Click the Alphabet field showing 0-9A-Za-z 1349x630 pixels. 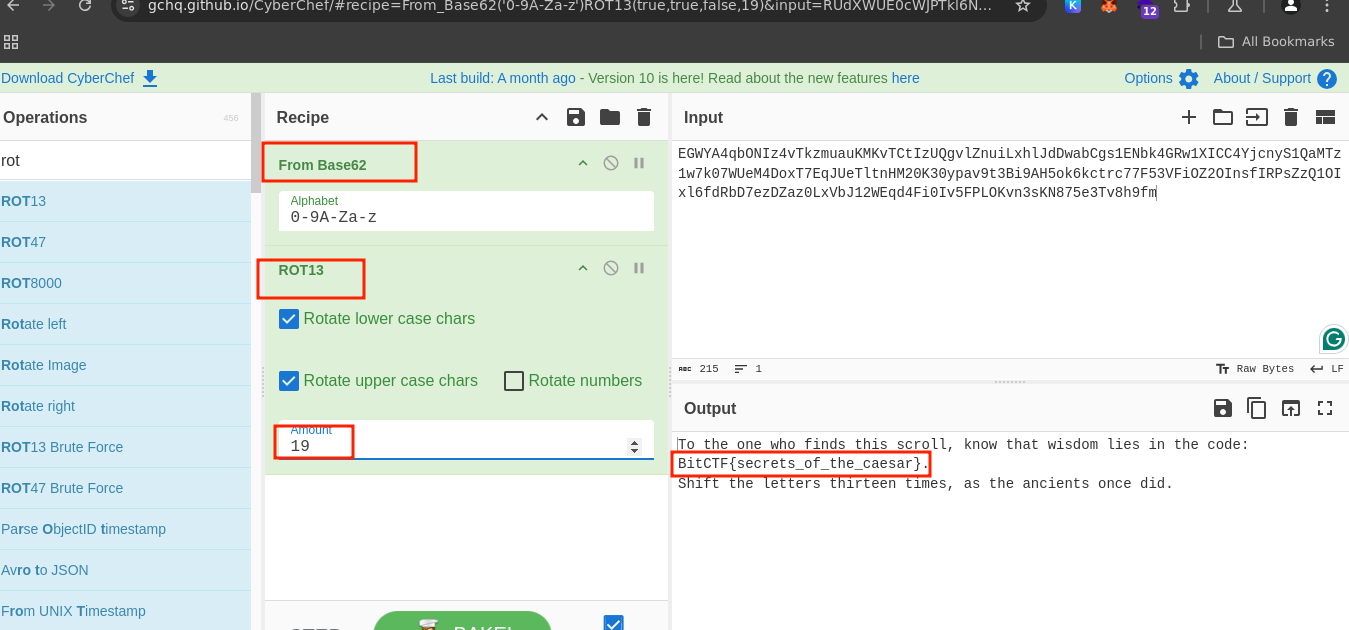[466, 211]
